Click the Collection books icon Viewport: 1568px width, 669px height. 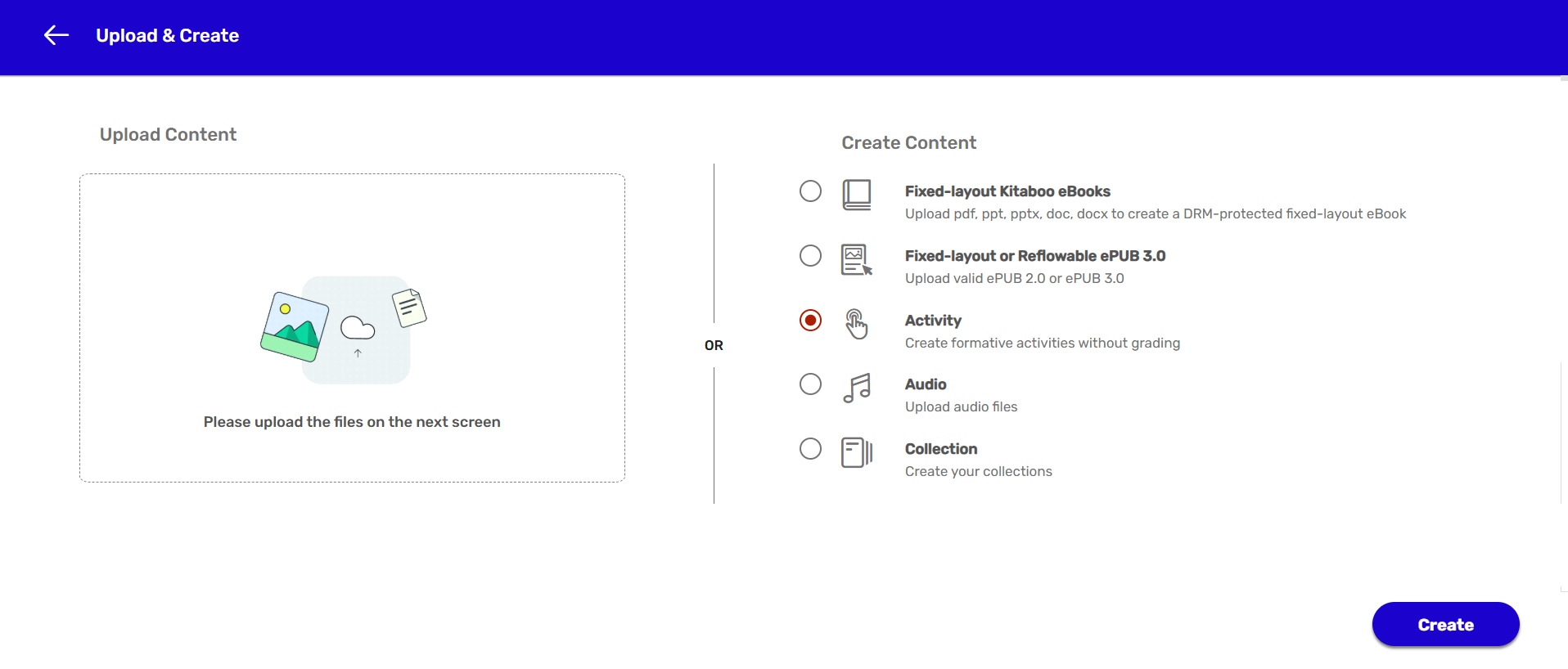click(x=857, y=452)
